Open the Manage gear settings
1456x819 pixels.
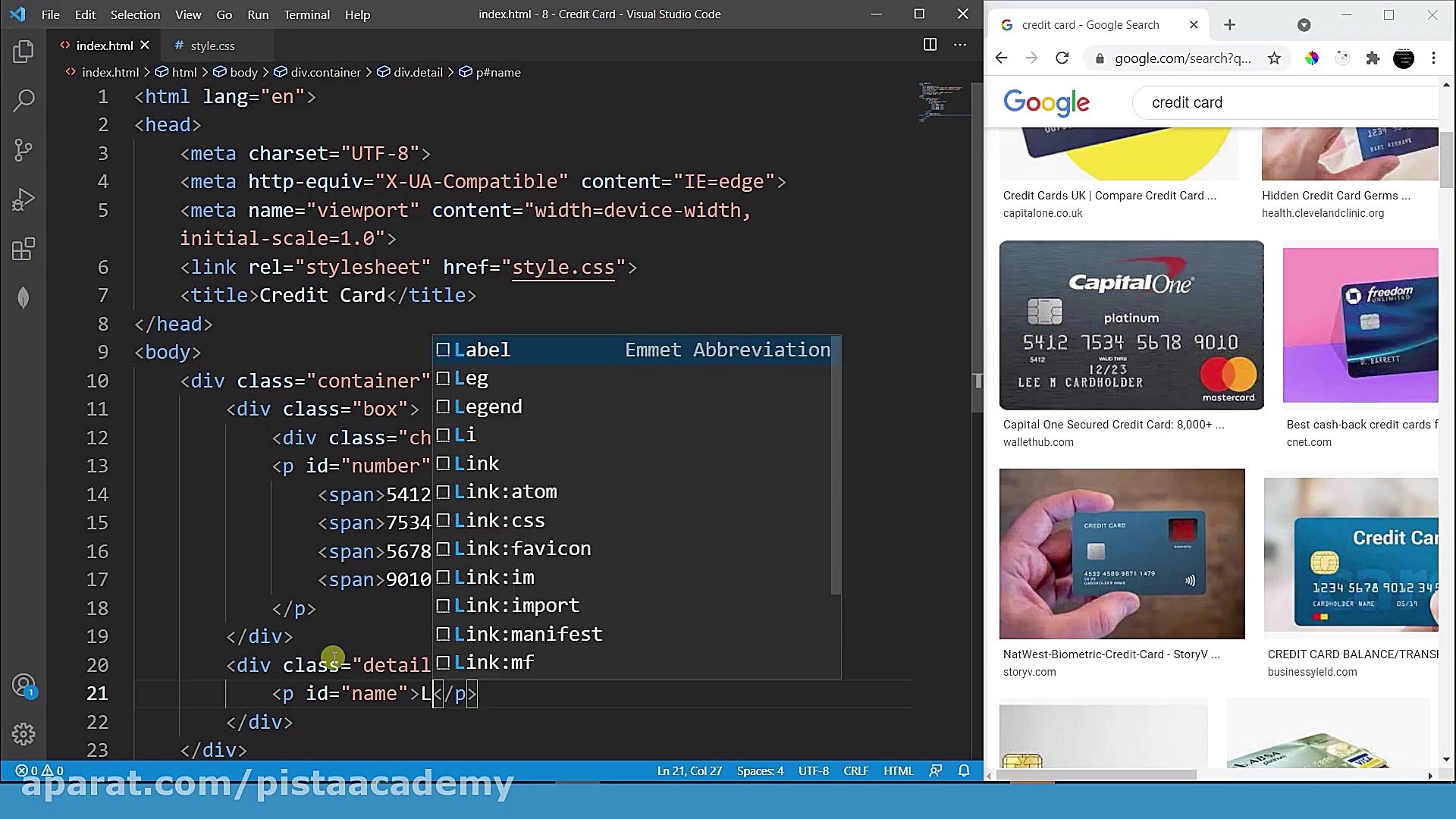(x=24, y=734)
